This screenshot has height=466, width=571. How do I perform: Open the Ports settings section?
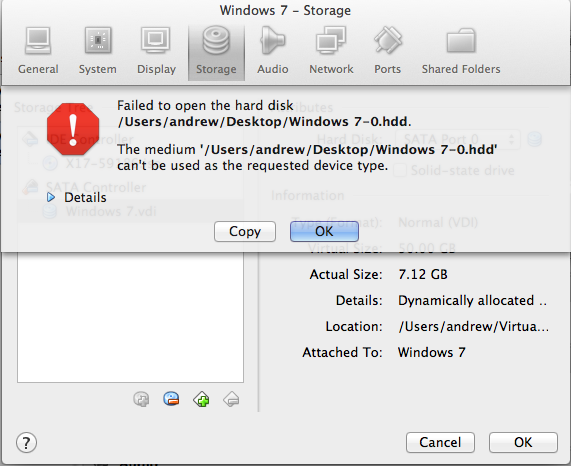387,51
